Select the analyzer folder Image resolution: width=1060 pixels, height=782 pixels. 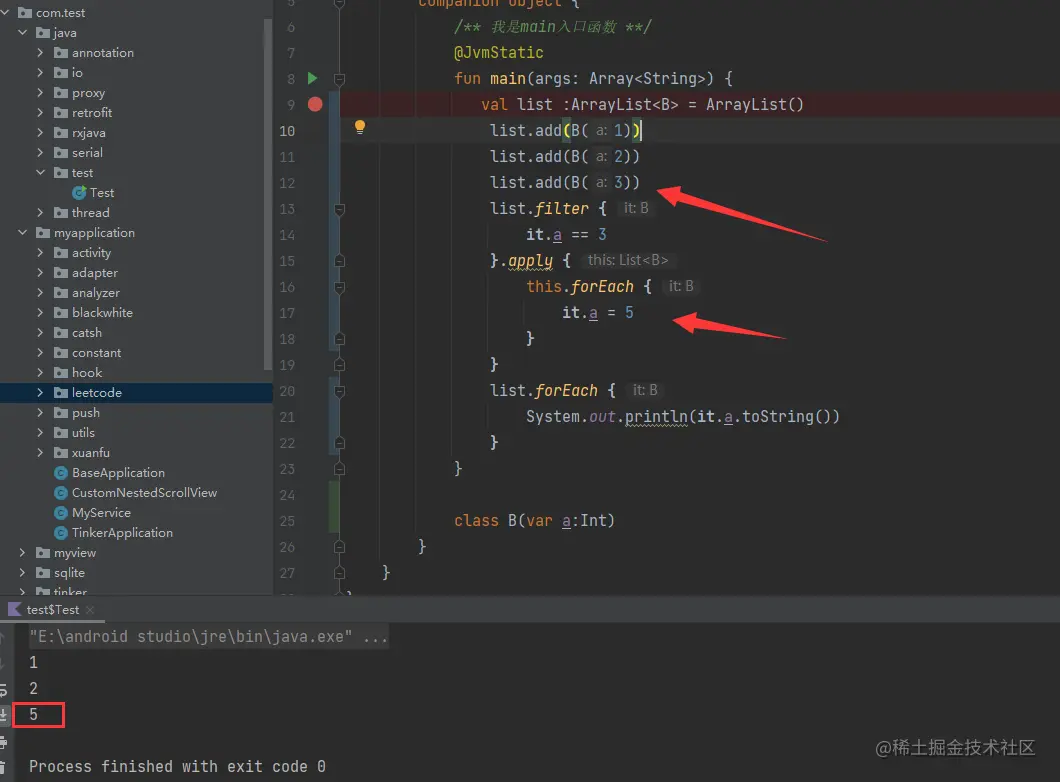point(87,293)
